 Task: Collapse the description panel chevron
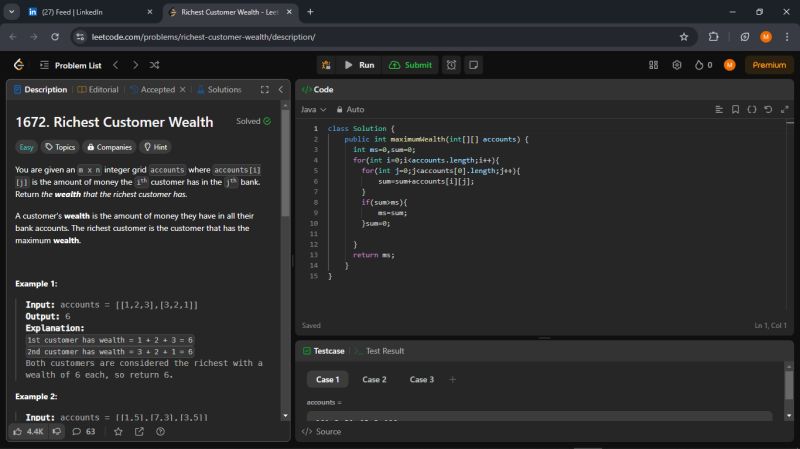281,89
